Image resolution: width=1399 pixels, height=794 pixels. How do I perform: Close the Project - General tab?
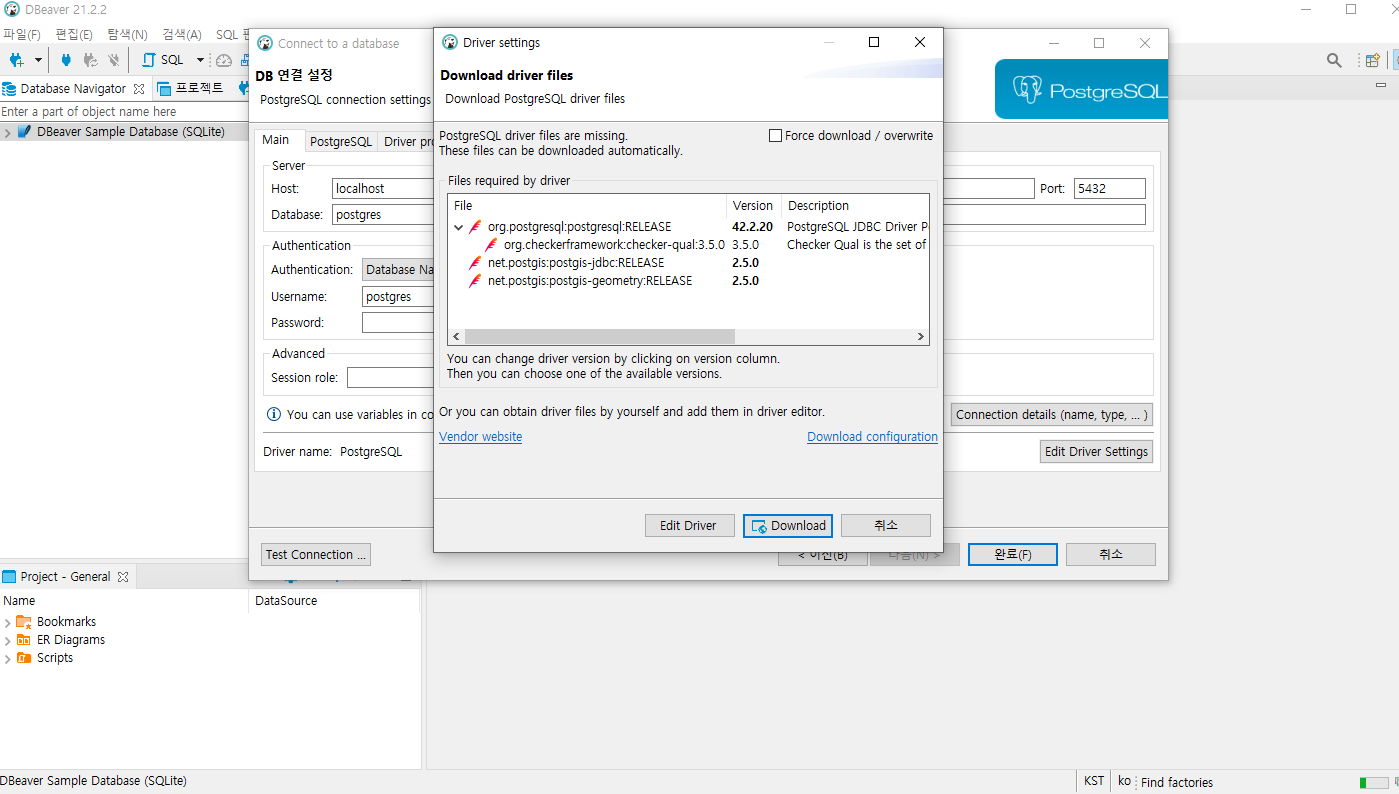(x=123, y=577)
